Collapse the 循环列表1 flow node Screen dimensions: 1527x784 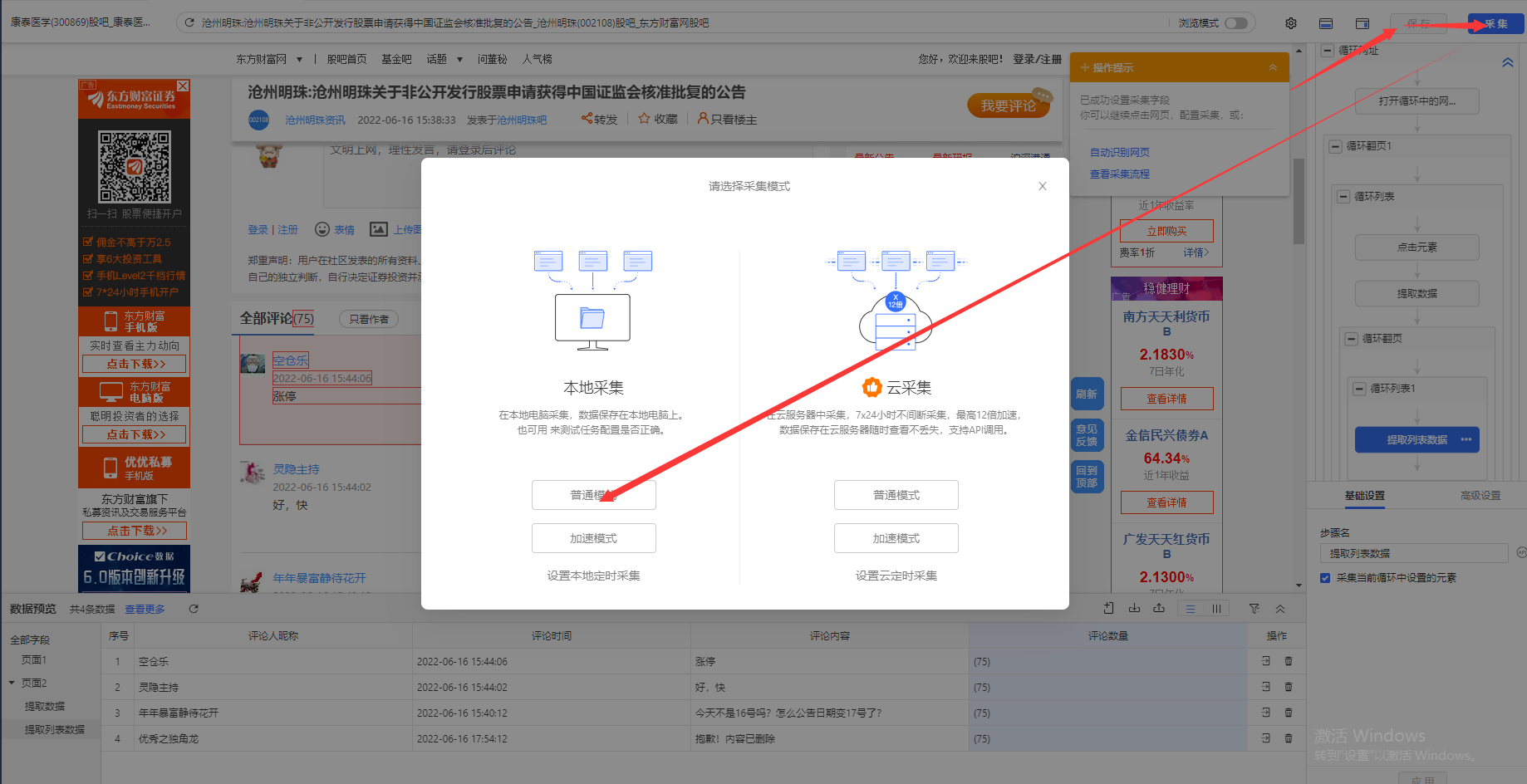tap(1359, 389)
